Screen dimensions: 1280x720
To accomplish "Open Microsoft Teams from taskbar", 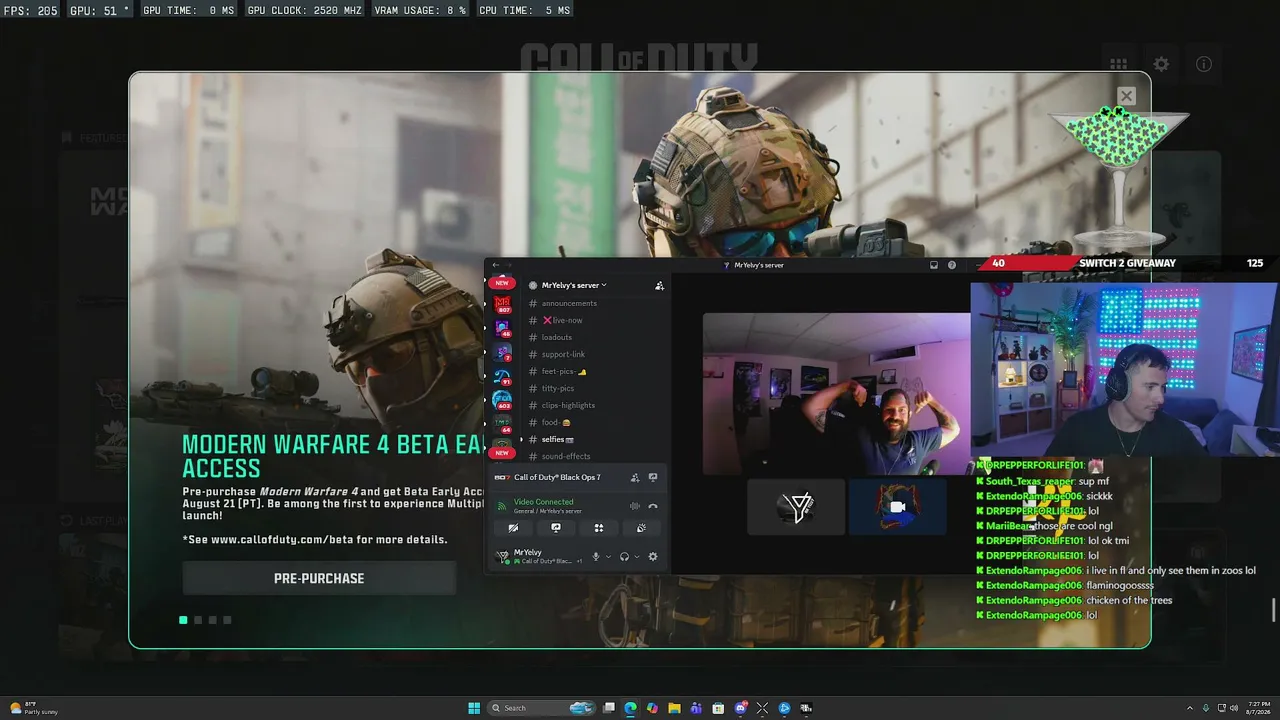I will 696,708.
